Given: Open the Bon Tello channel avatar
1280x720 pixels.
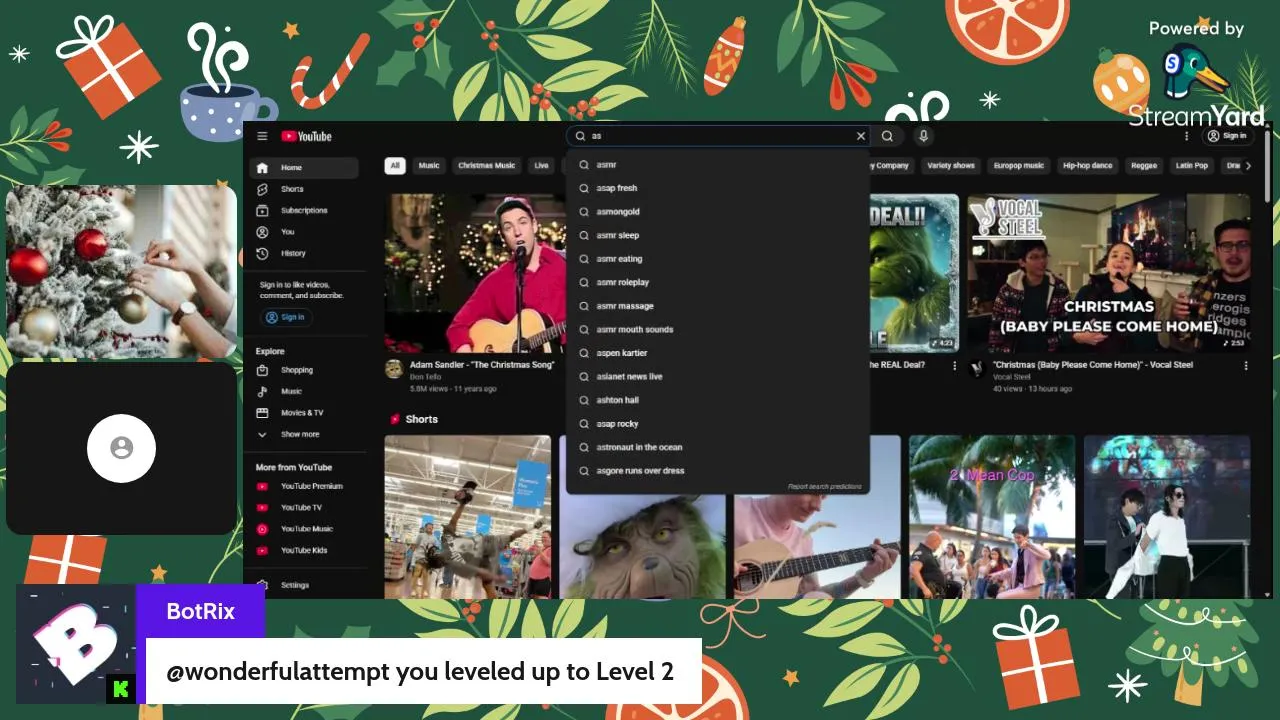Looking at the screenshot, I should 394,369.
